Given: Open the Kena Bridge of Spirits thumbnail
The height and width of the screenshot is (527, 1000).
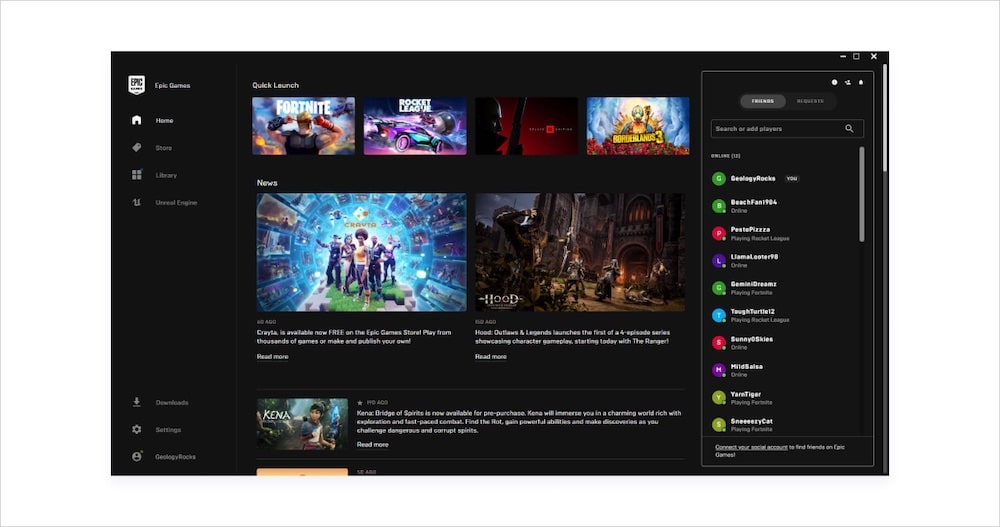Looking at the screenshot, I should click(302, 424).
